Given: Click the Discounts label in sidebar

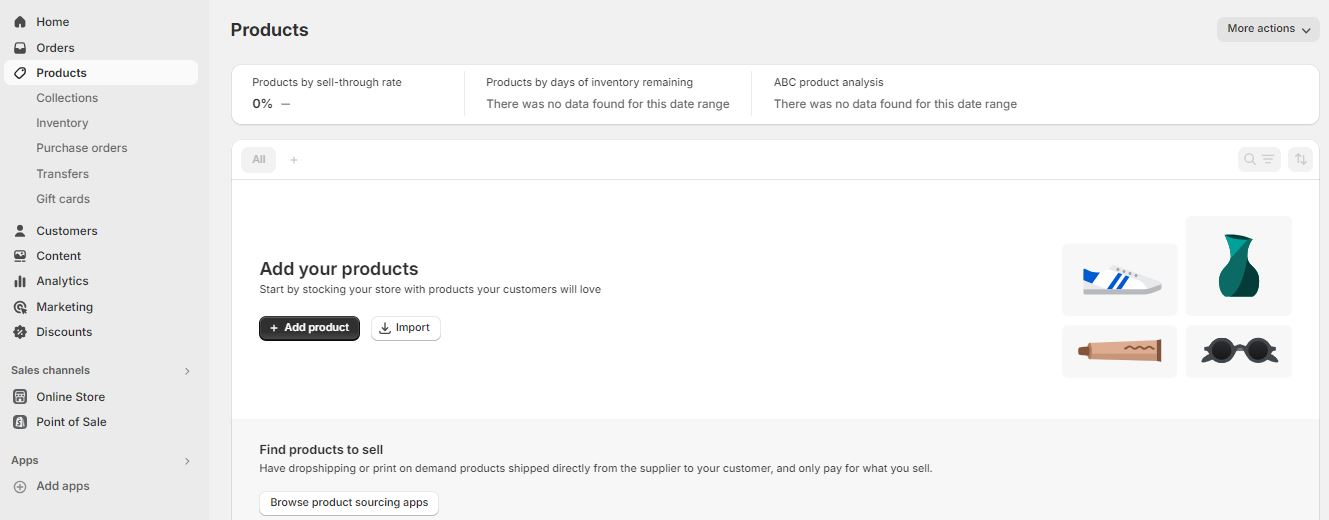Looking at the screenshot, I should click(64, 332).
